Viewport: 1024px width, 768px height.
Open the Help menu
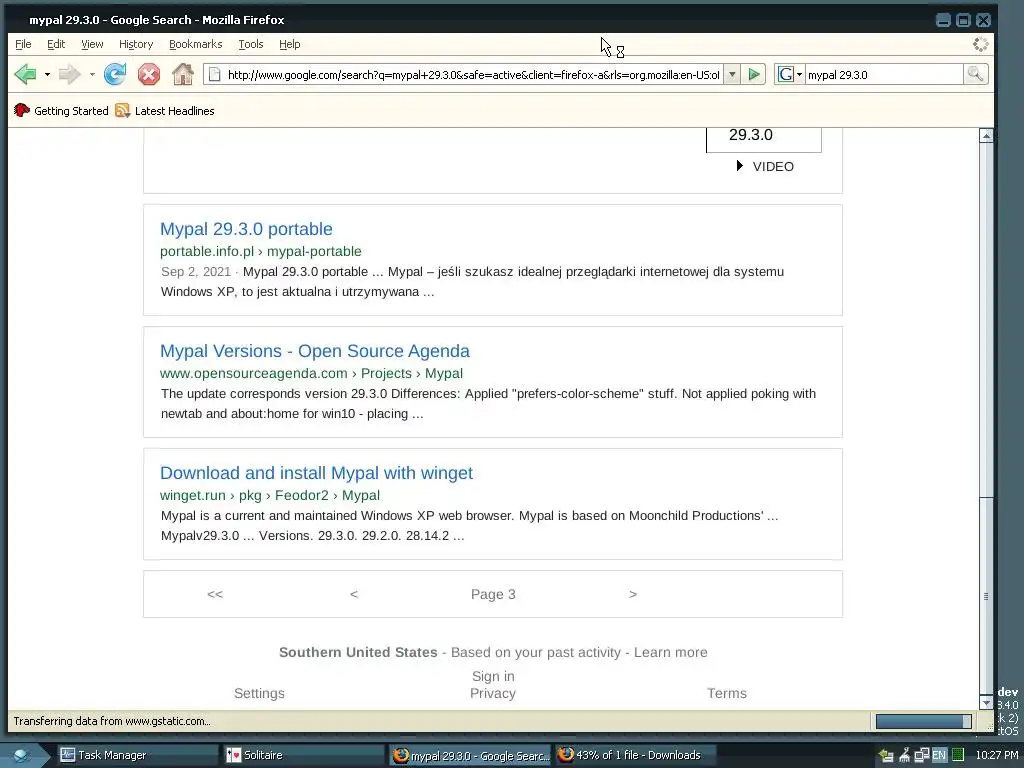pos(289,44)
